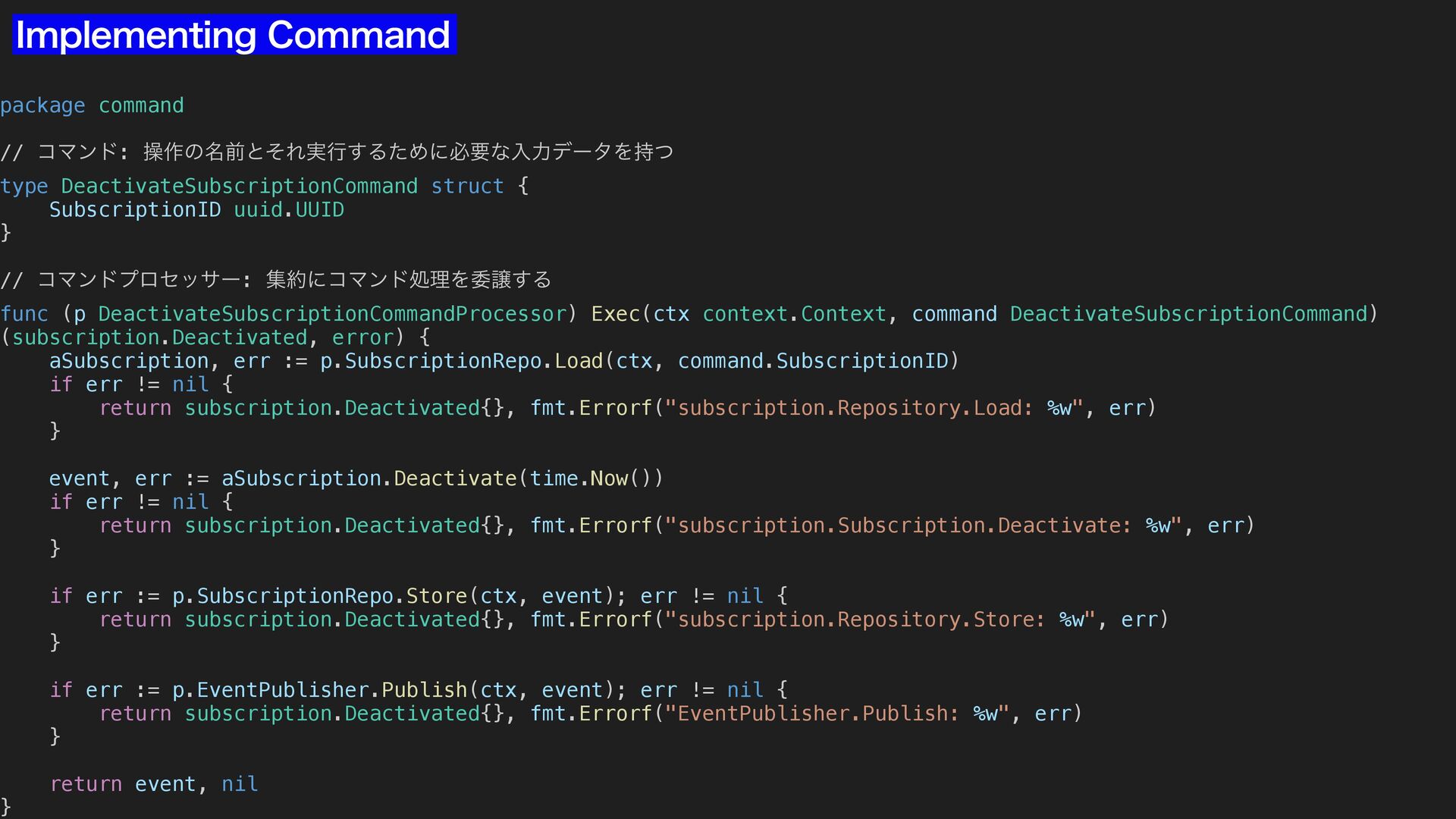The height and width of the screenshot is (819, 1456).
Task: Click the final return event, nil line
Action: pos(154,784)
